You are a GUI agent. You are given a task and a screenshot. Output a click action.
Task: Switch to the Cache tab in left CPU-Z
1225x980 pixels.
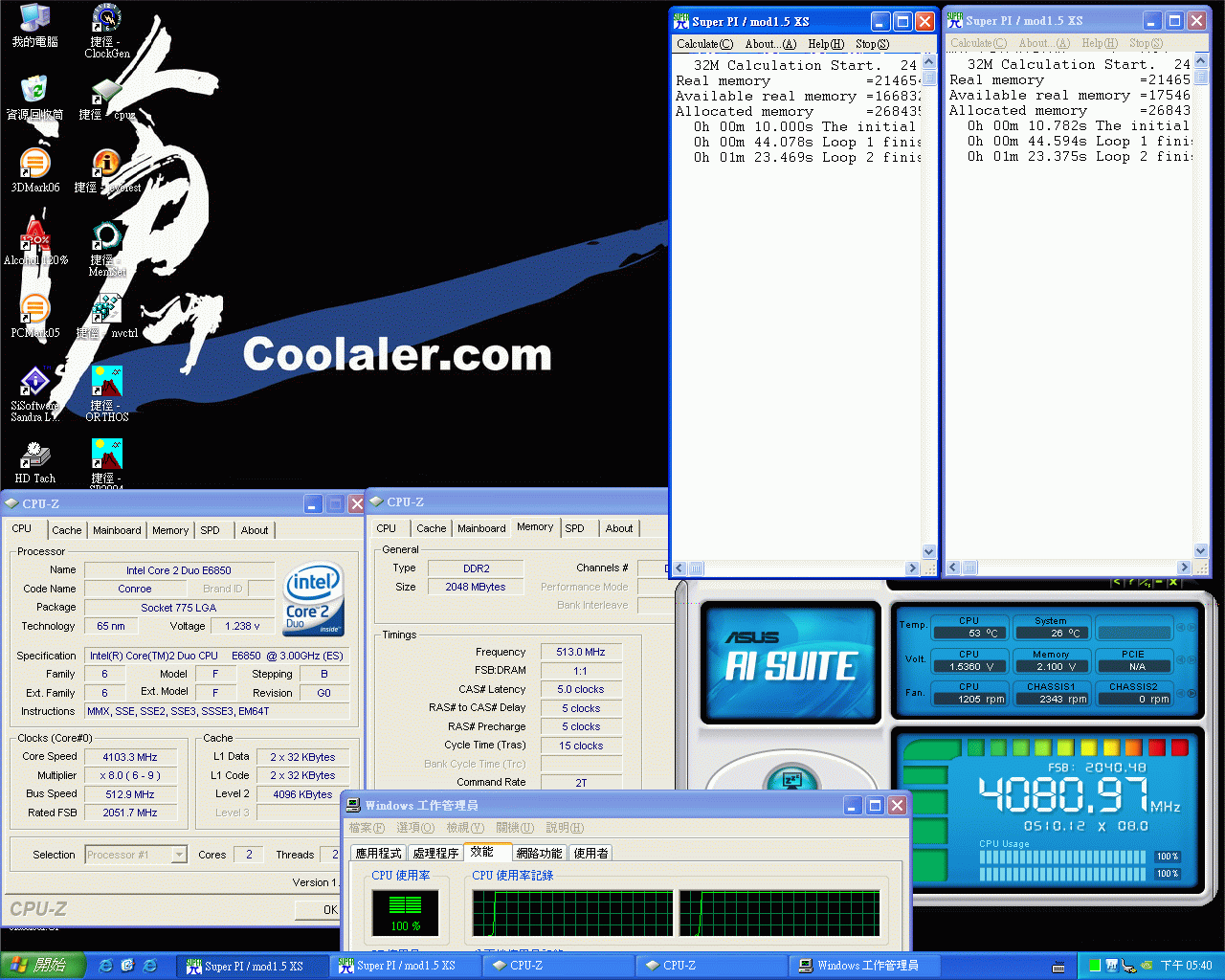67,530
